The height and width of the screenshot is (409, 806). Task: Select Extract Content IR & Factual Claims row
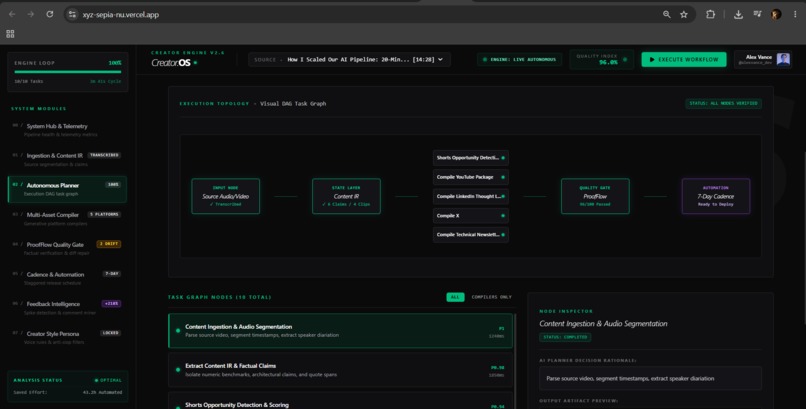click(x=340, y=370)
